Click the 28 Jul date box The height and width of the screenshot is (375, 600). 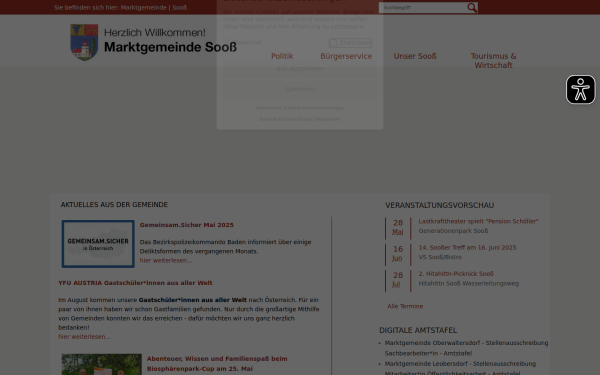[398, 280]
